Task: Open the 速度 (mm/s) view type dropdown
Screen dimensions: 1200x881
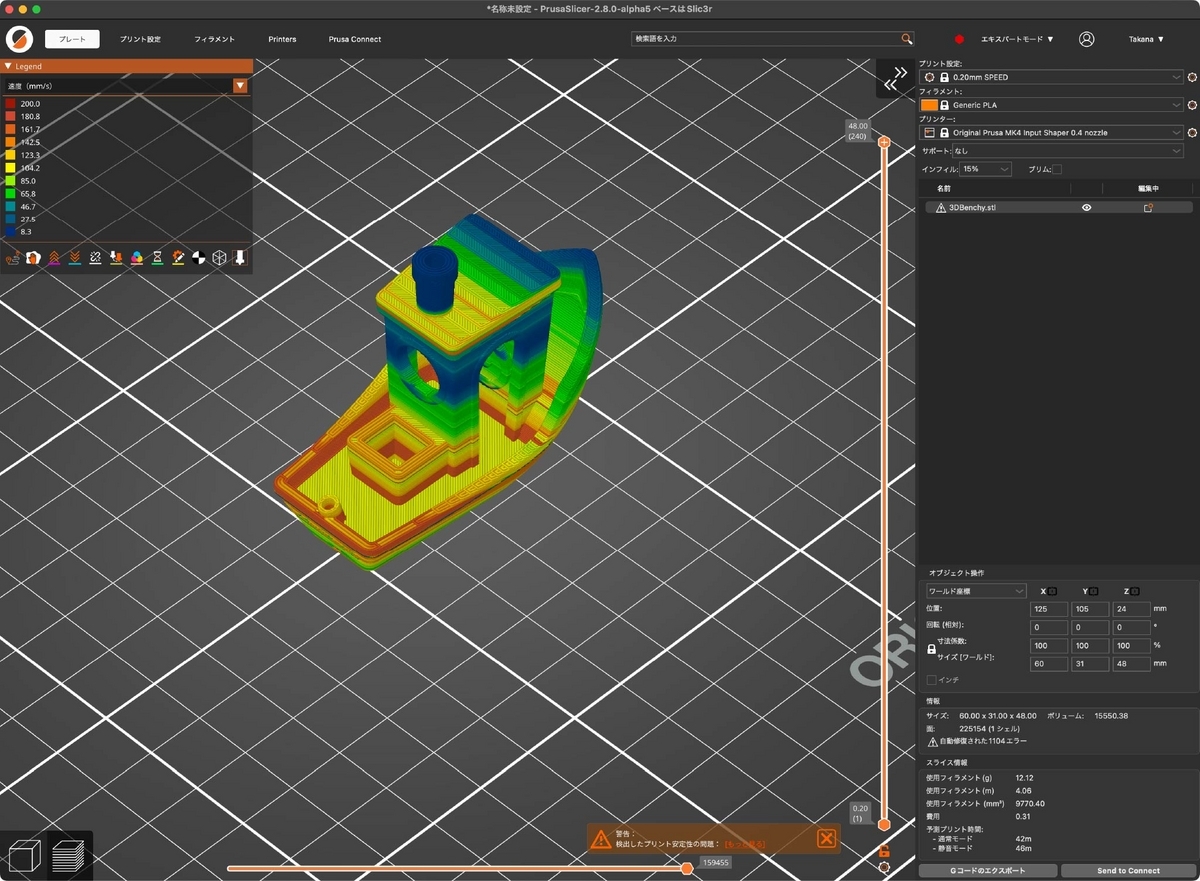Action: click(126, 86)
